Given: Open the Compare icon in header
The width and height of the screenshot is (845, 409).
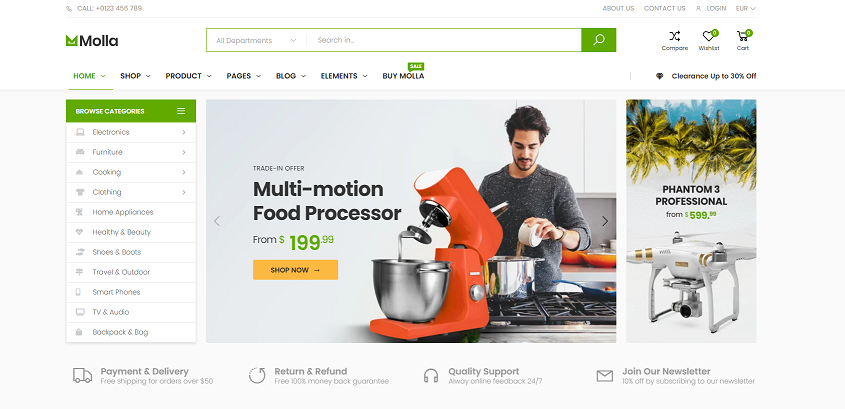Looking at the screenshot, I should (675, 36).
